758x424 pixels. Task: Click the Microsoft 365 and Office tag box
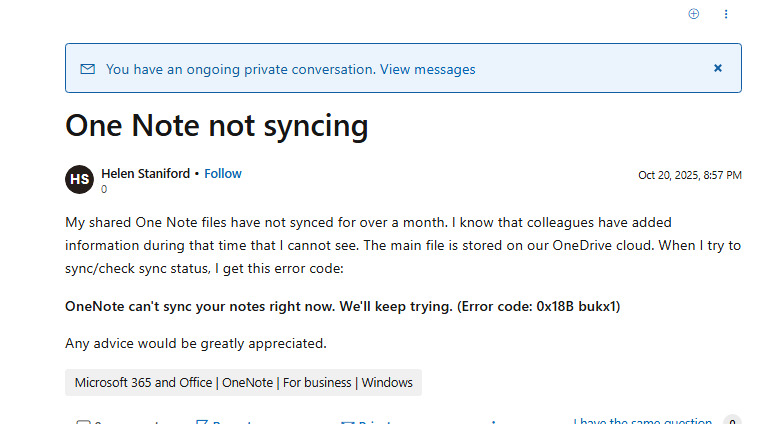point(243,382)
